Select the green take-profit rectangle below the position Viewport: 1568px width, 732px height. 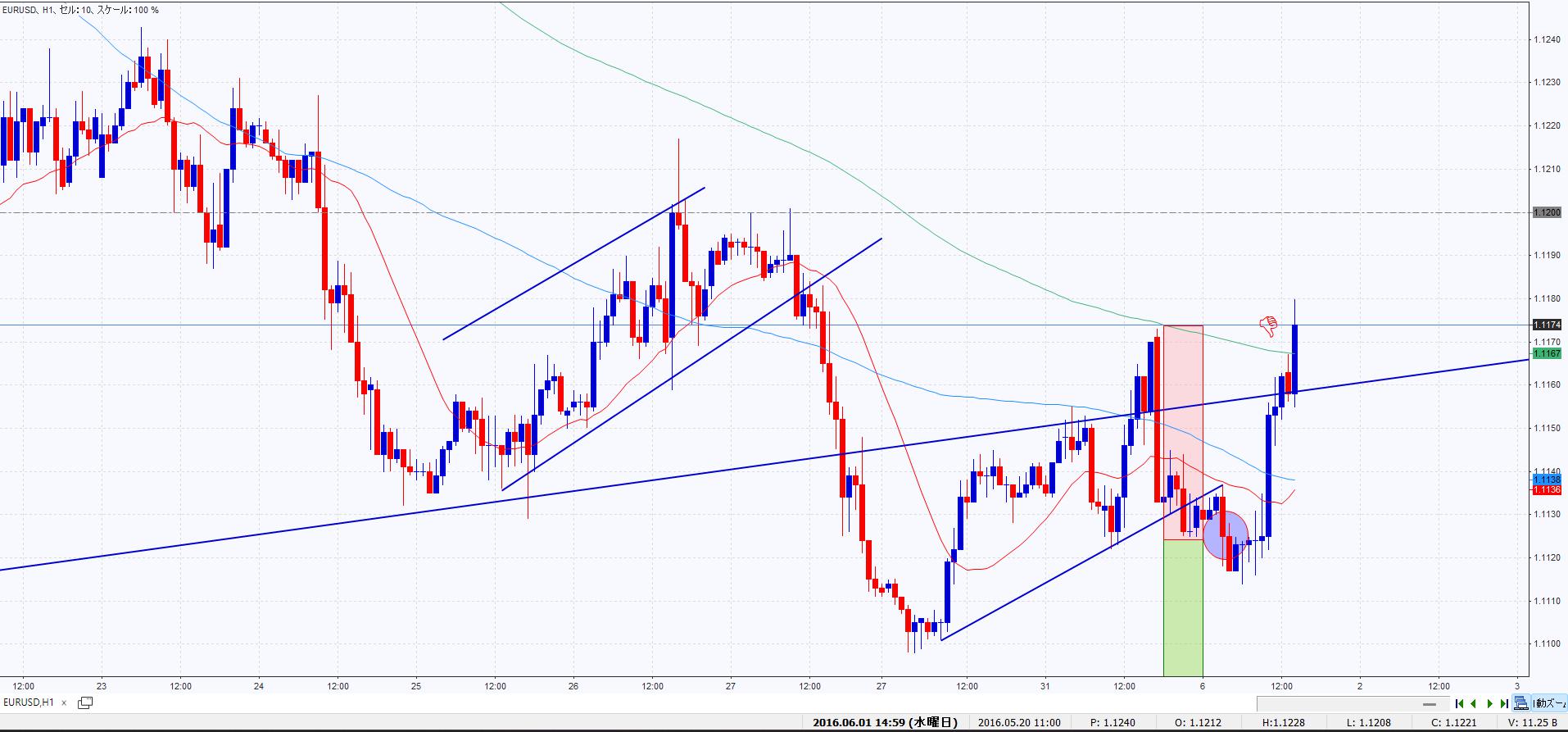(x=1183, y=607)
